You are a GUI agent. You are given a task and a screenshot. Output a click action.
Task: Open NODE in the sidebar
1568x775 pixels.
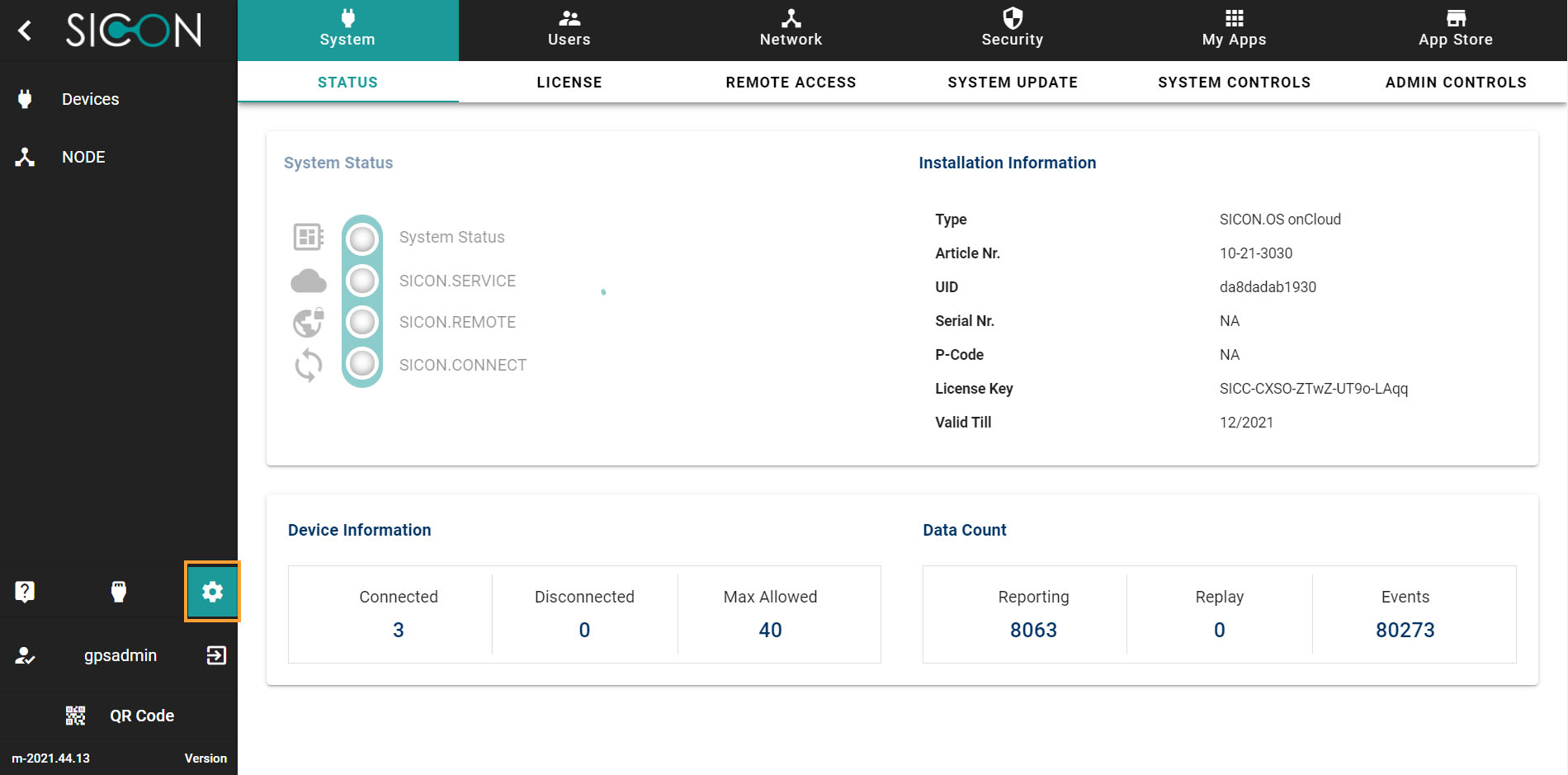[x=83, y=157]
